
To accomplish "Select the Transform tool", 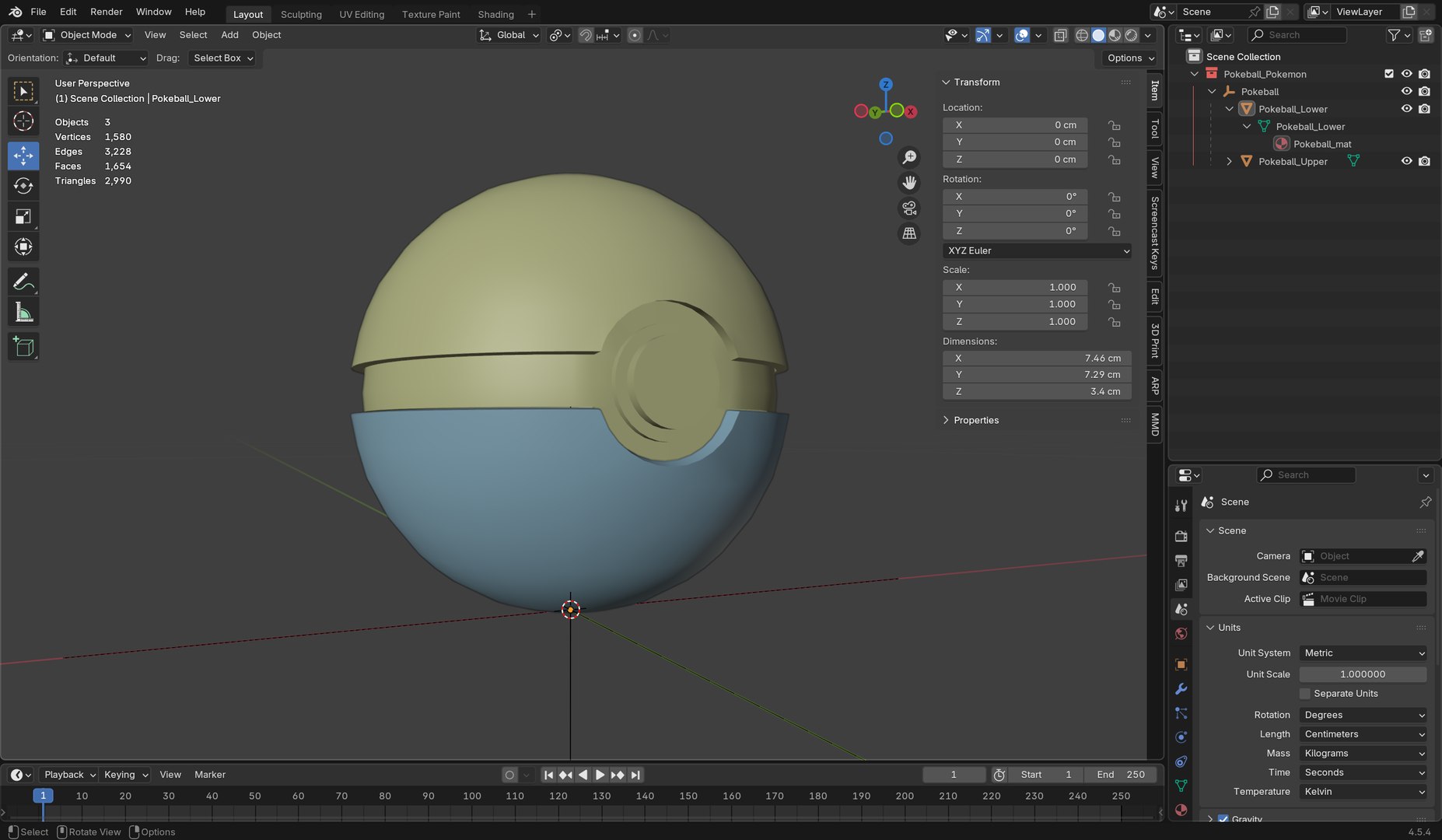I will [x=23, y=247].
